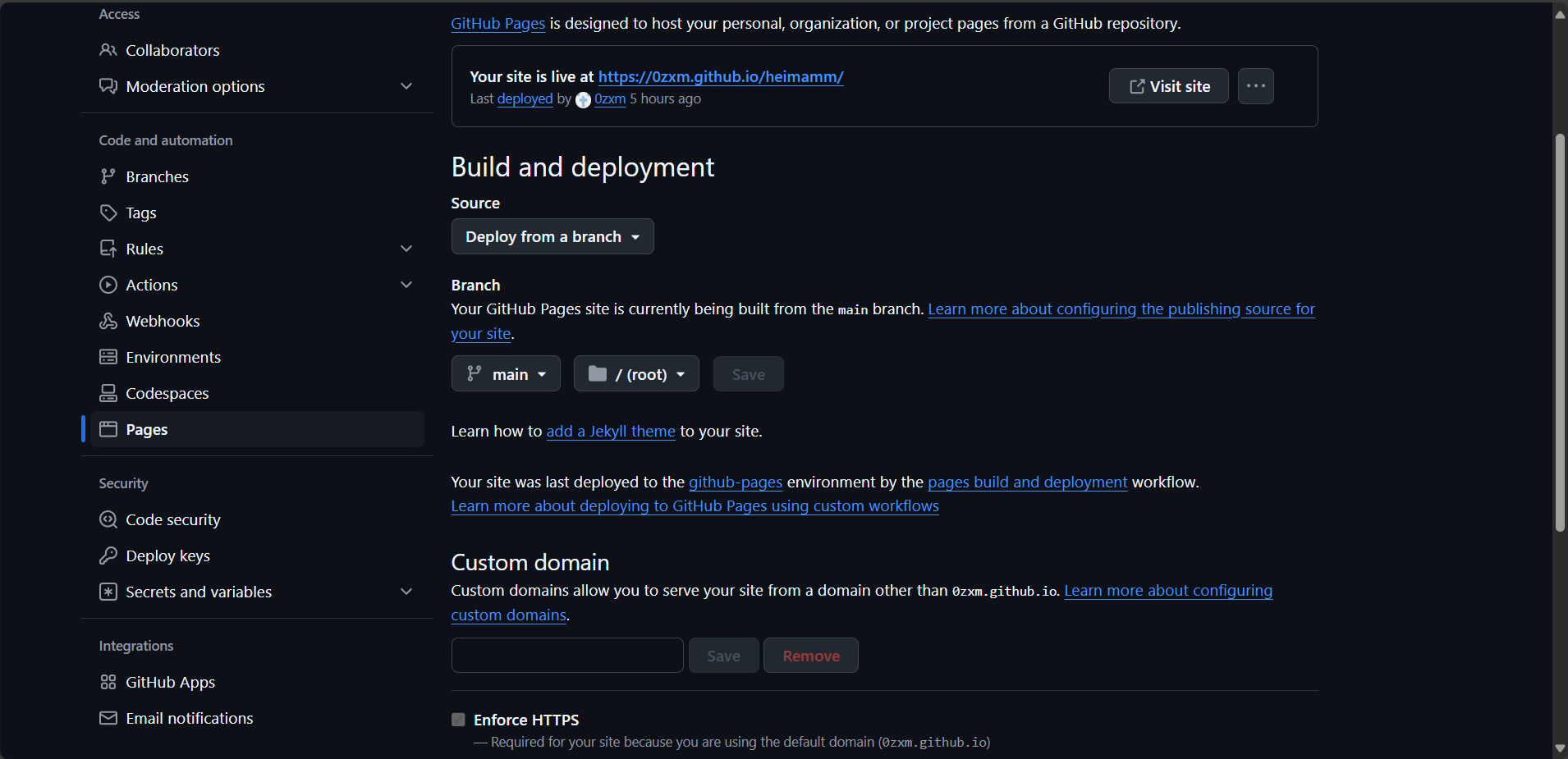Click the Webhooks icon in sidebar
Screen dimensions: 1568x759
click(x=108, y=321)
